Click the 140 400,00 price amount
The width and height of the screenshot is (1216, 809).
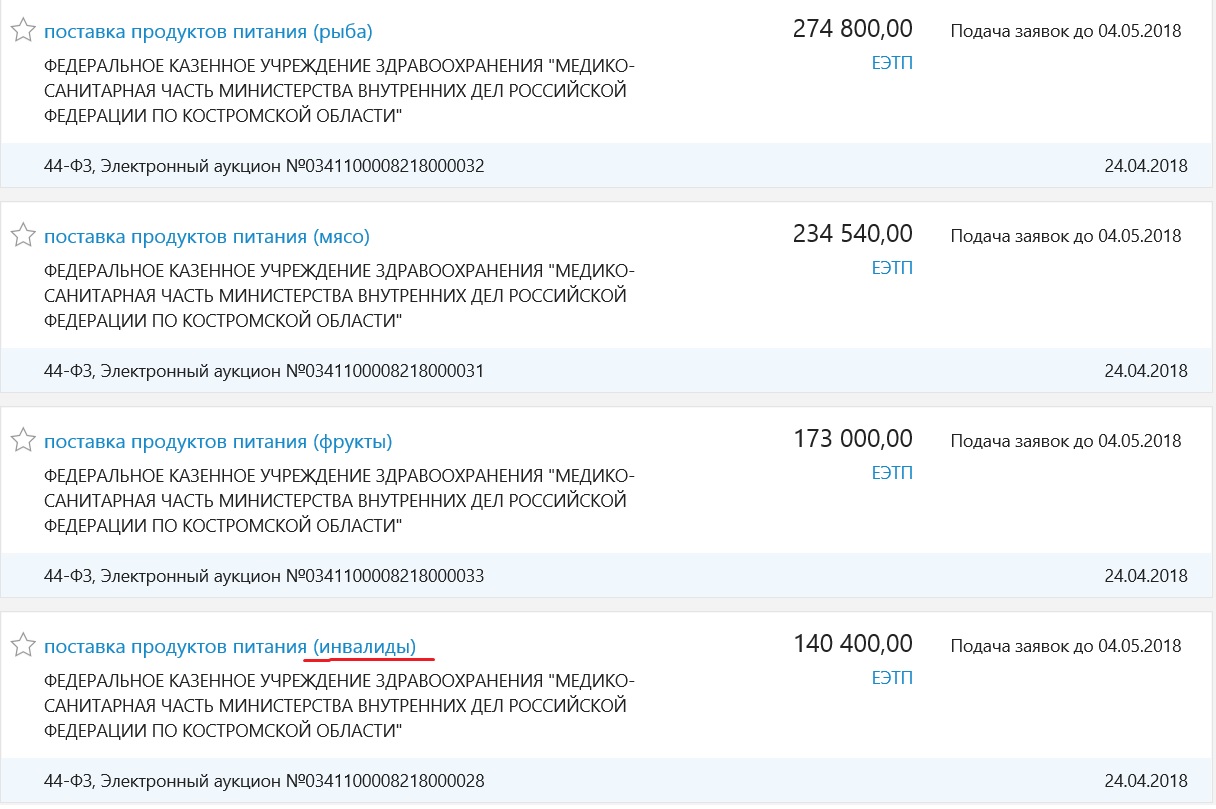[852, 644]
